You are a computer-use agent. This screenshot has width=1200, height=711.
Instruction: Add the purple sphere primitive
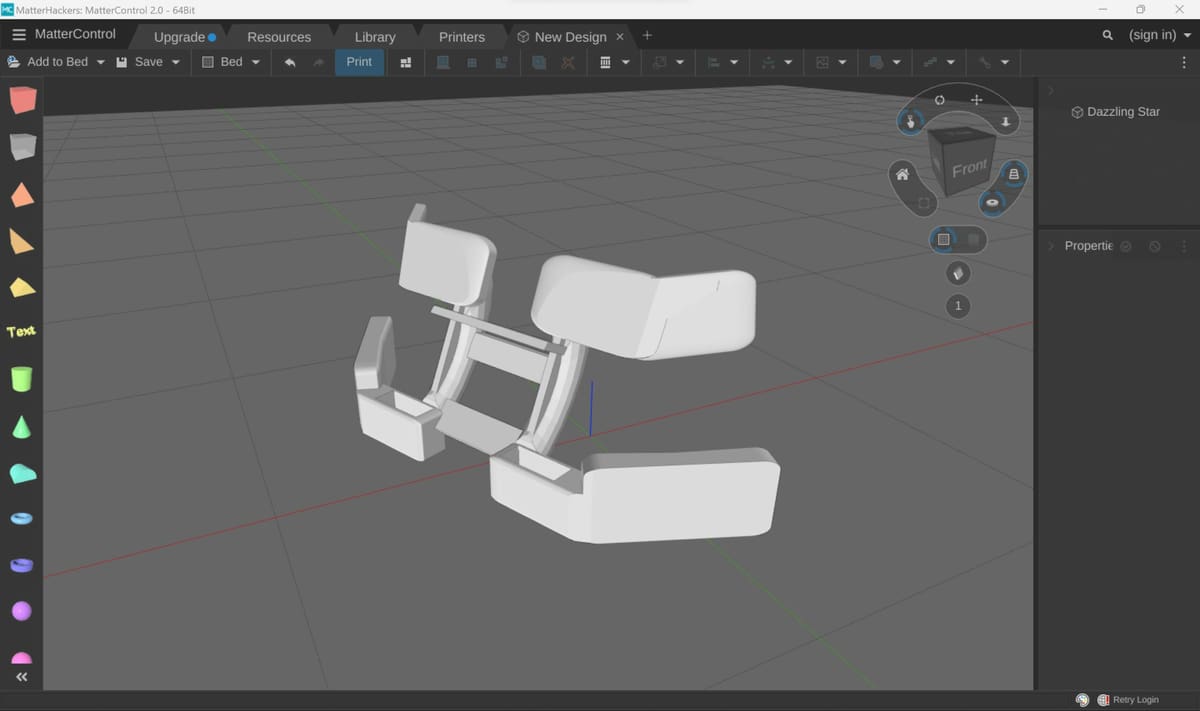21,610
